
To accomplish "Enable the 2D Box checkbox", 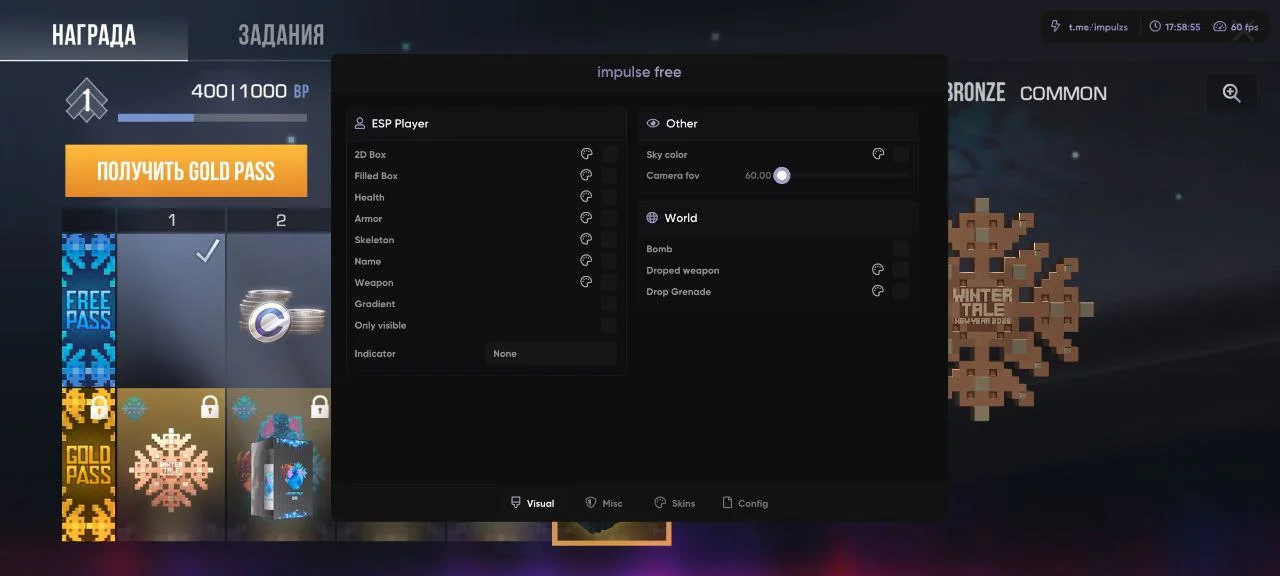I will (609, 154).
